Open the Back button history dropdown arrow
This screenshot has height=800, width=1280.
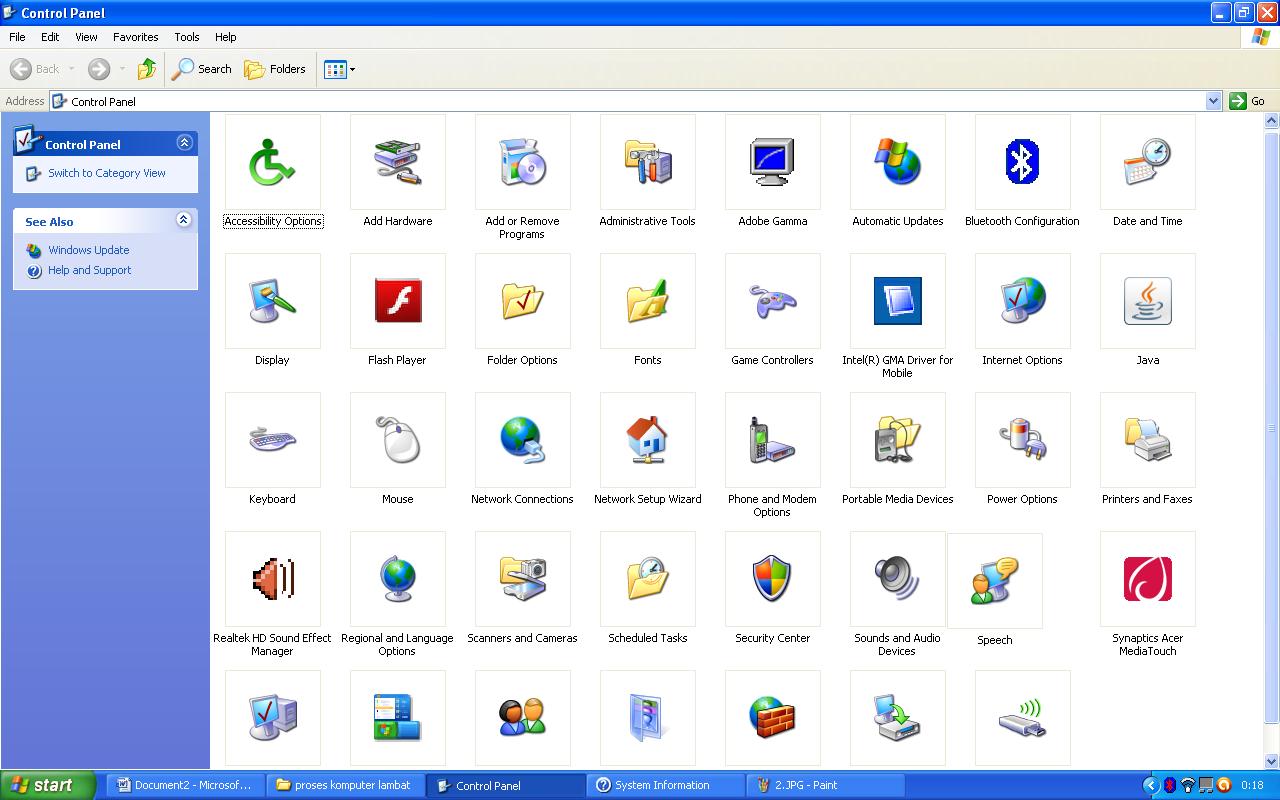click(x=71, y=69)
